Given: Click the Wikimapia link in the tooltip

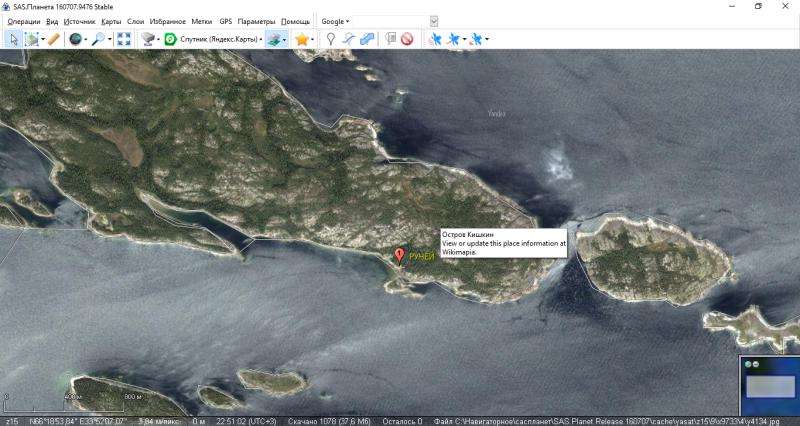Looking at the screenshot, I should pos(460,252).
